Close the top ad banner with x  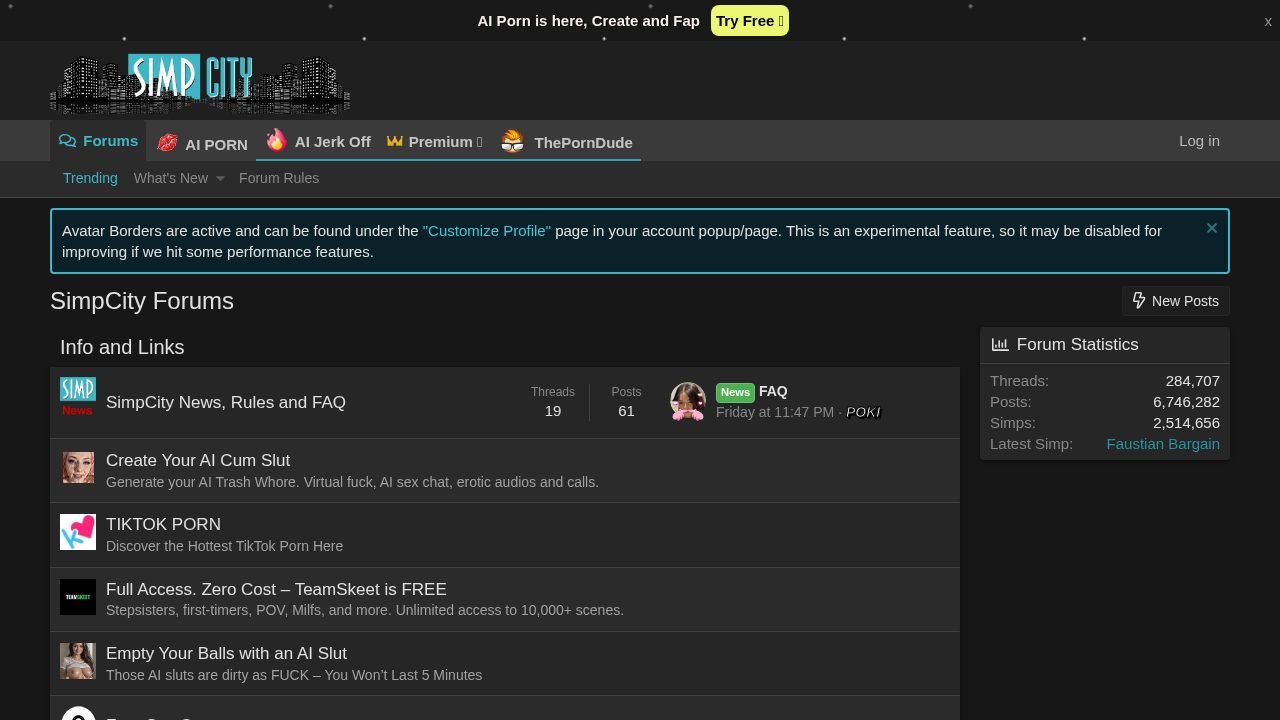(1268, 21)
